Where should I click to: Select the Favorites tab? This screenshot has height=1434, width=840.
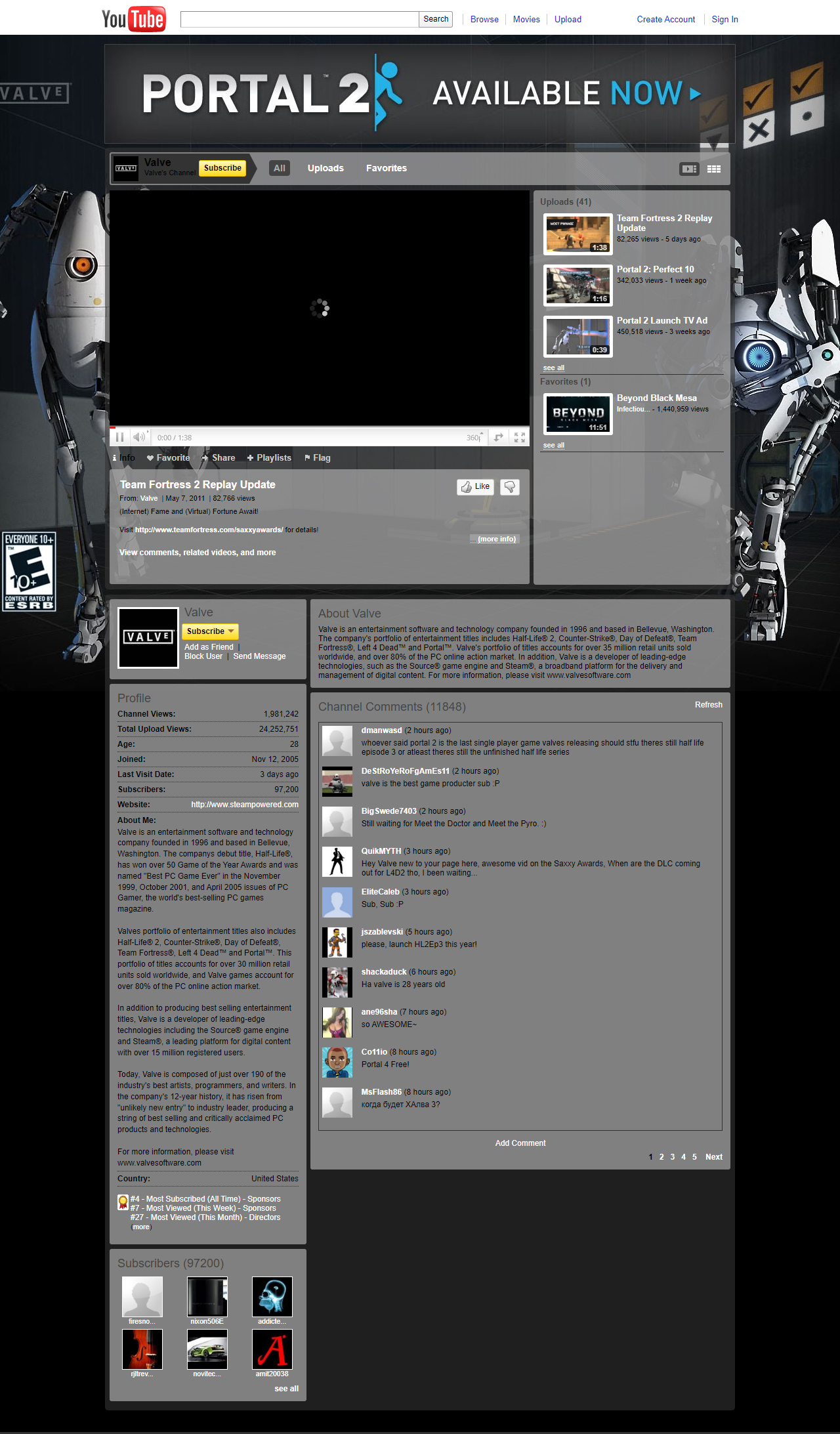tap(387, 168)
